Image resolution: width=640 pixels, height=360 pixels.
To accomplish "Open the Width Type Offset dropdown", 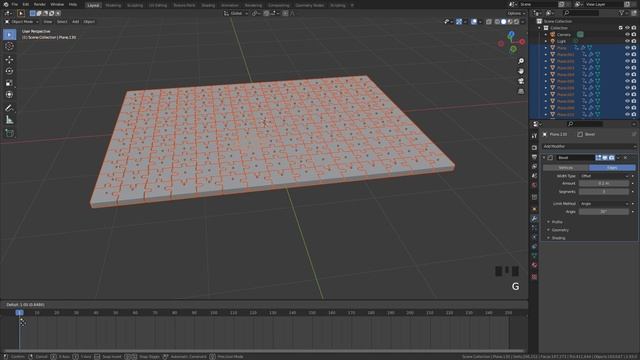I will tap(604, 176).
